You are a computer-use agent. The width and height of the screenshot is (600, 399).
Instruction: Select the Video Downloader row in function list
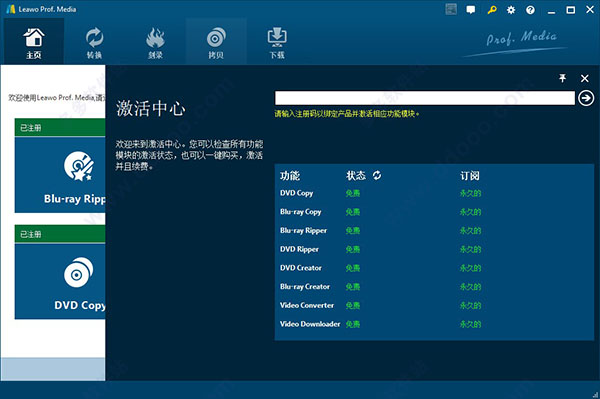pyautogui.click(x=434, y=324)
